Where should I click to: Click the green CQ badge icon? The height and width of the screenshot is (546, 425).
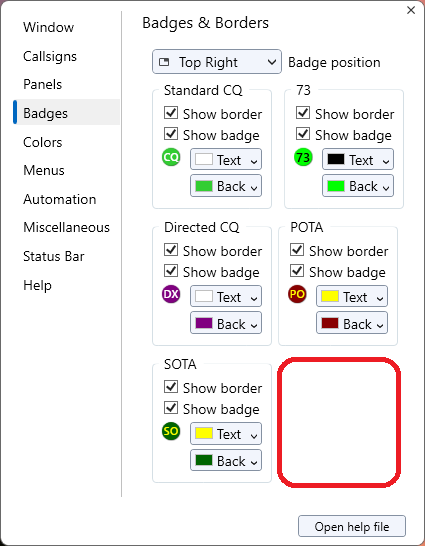pos(171,157)
